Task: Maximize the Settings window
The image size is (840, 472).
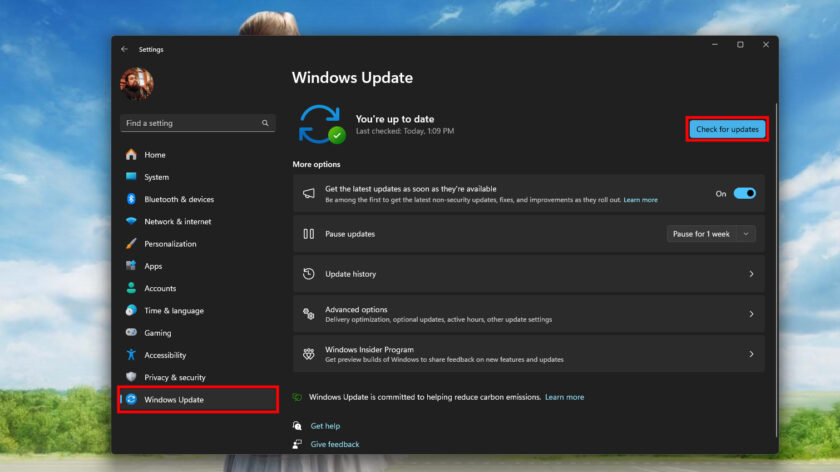Action: click(x=740, y=44)
